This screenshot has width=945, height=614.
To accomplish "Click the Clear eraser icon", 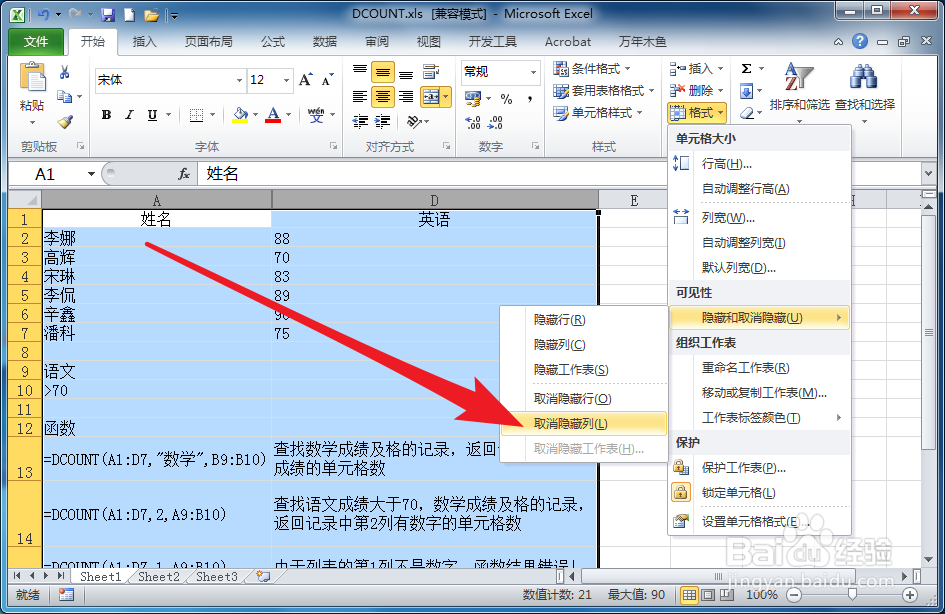I will [747, 113].
